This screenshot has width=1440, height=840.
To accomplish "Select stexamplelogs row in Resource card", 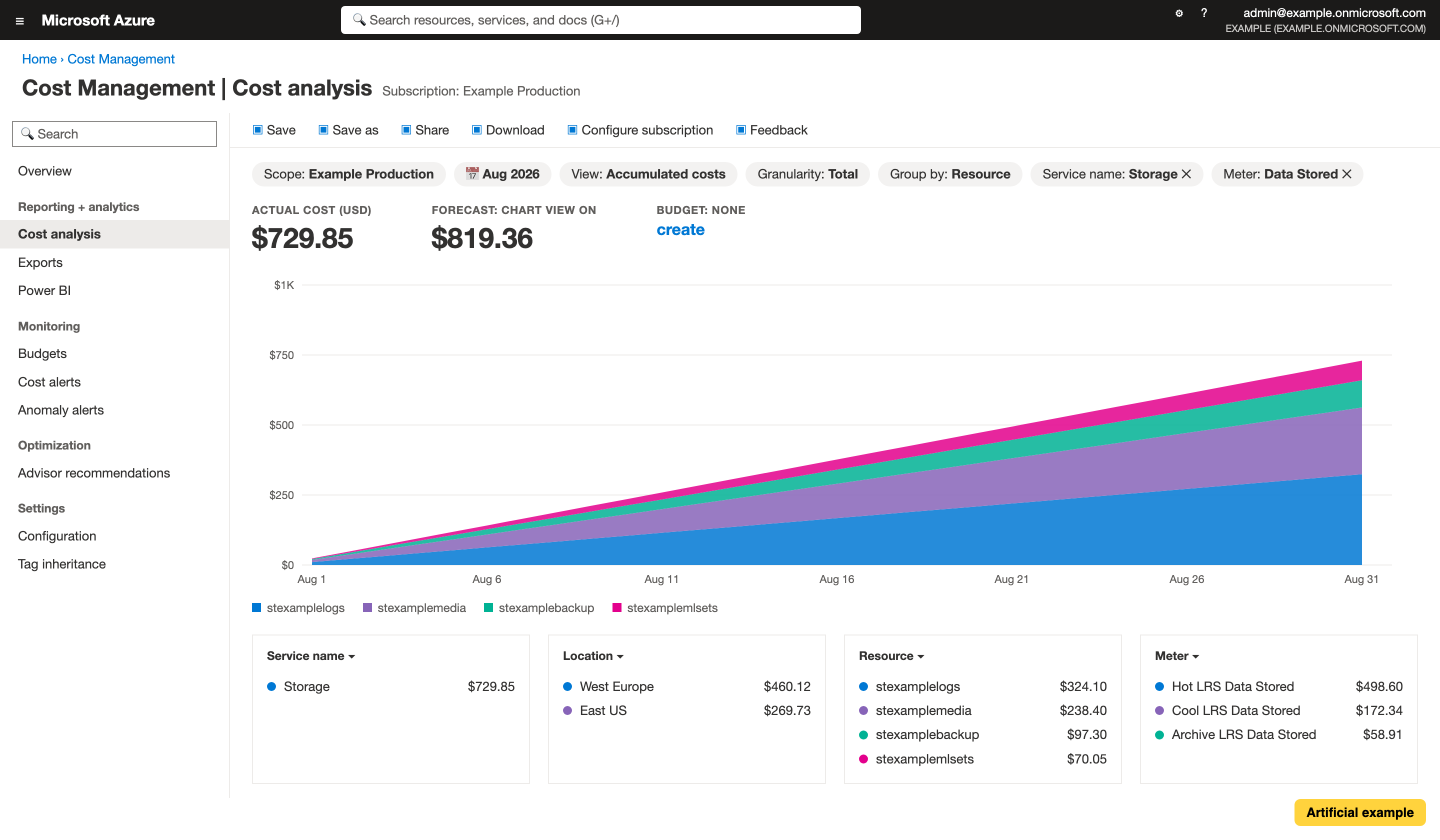I will pyautogui.click(x=982, y=686).
